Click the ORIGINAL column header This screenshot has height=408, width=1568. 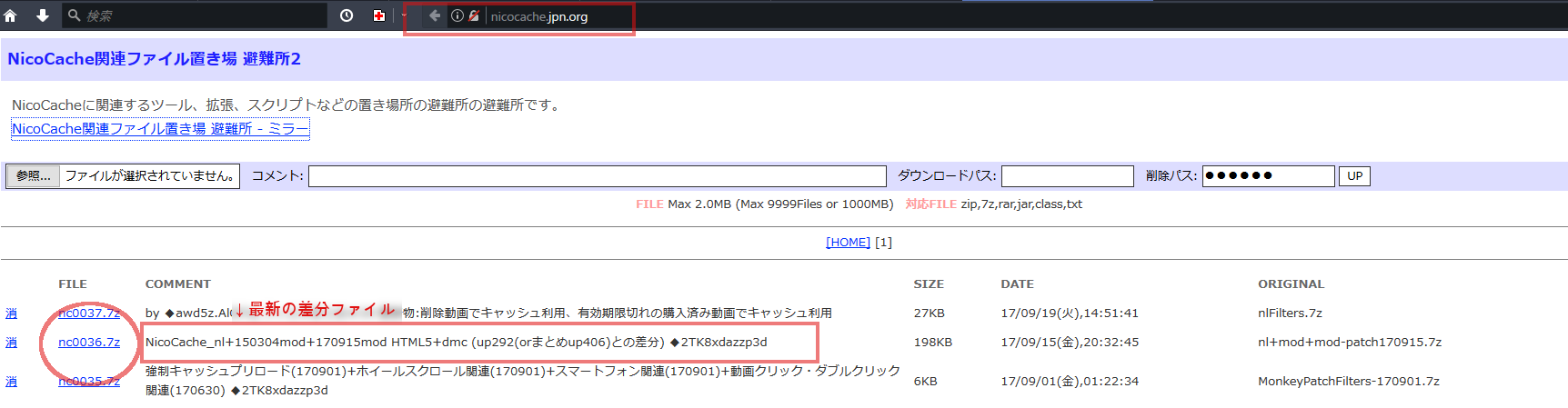click(x=1291, y=284)
